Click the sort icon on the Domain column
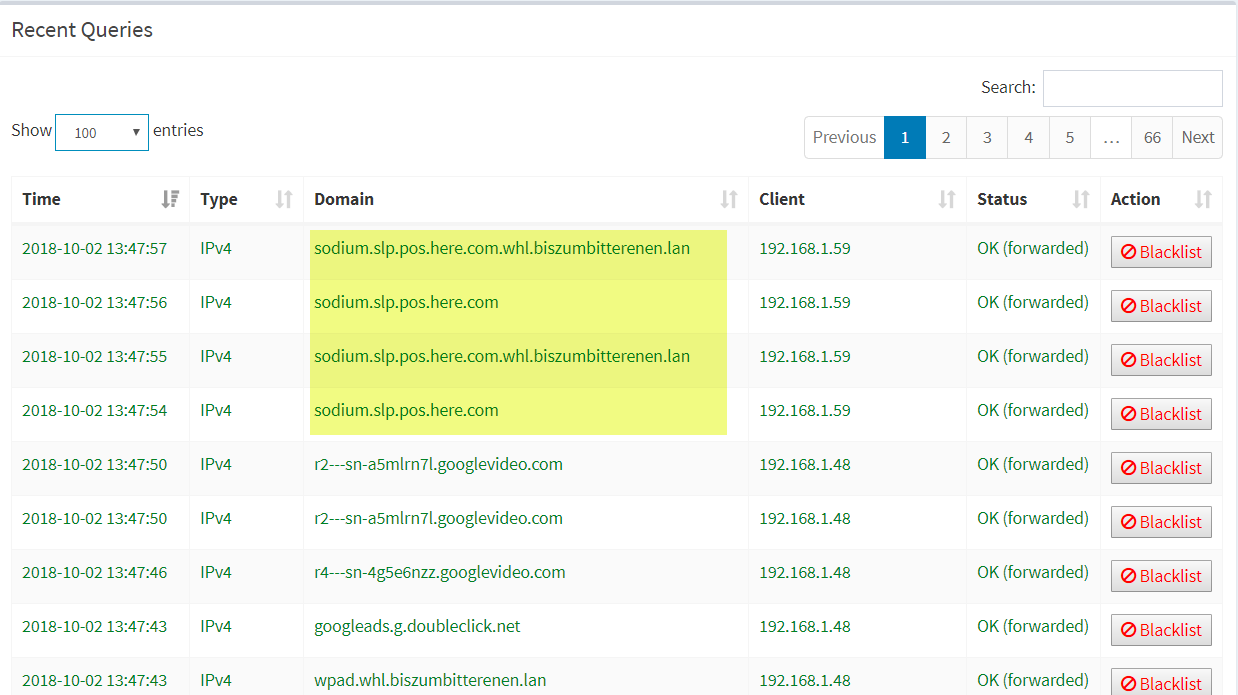Viewport: 1238px width, 695px height. (727, 198)
